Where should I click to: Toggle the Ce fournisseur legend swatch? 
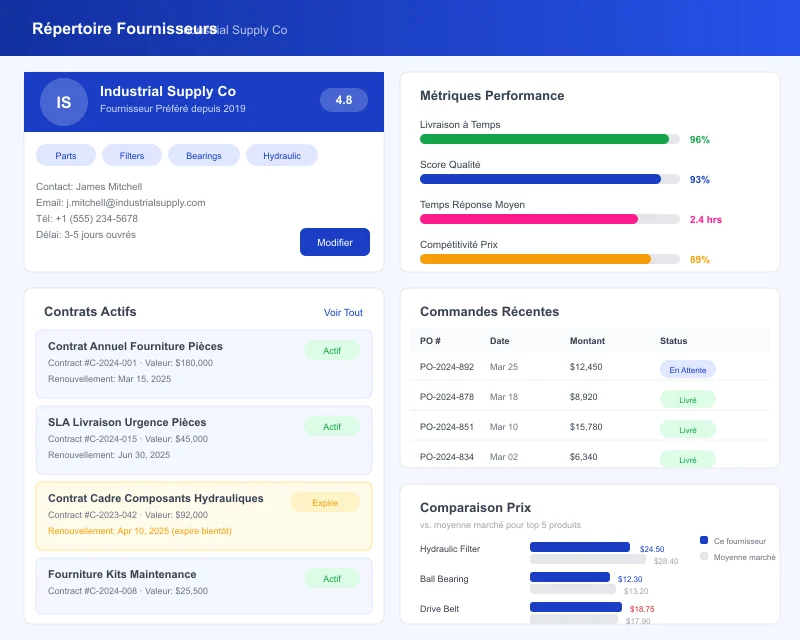(x=702, y=539)
